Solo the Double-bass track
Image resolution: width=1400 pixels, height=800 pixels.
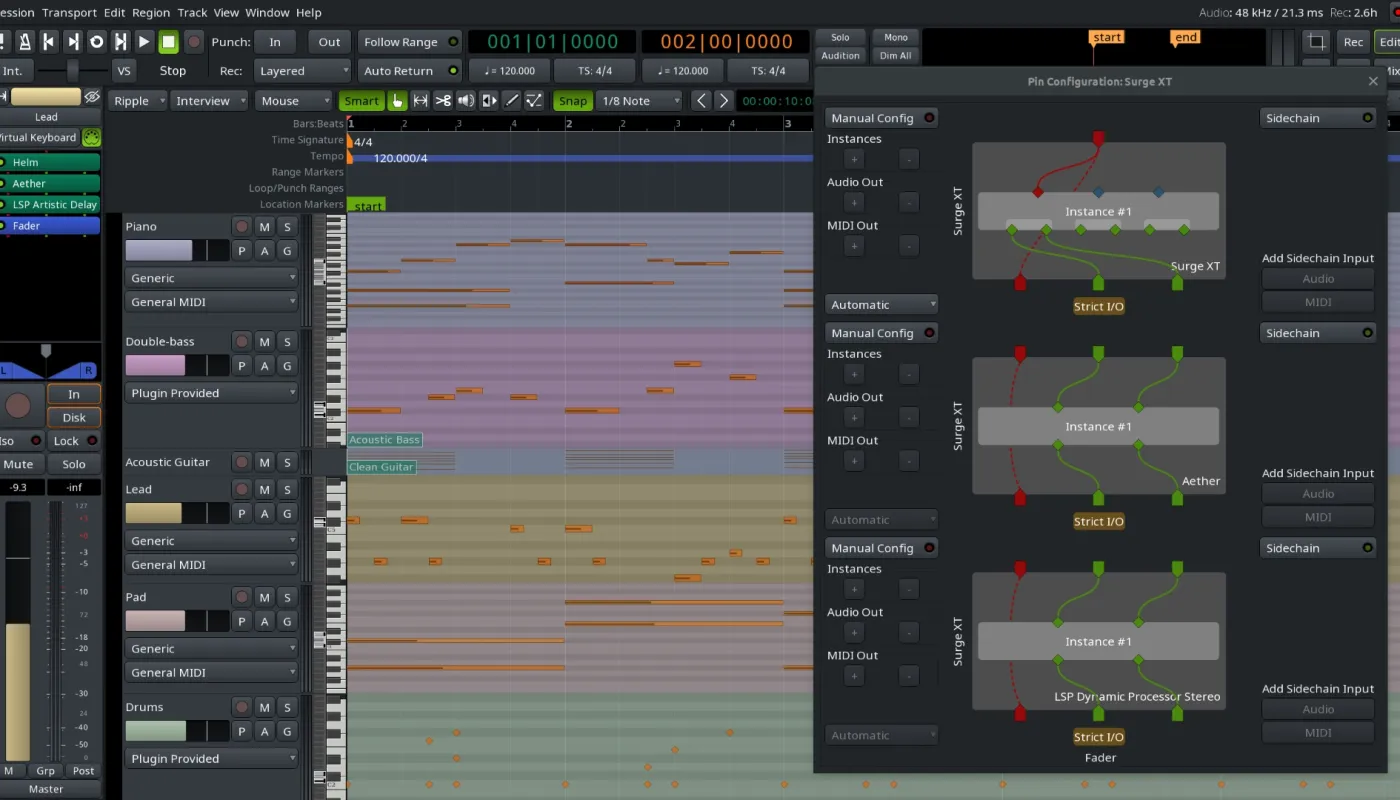(x=287, y=342)
